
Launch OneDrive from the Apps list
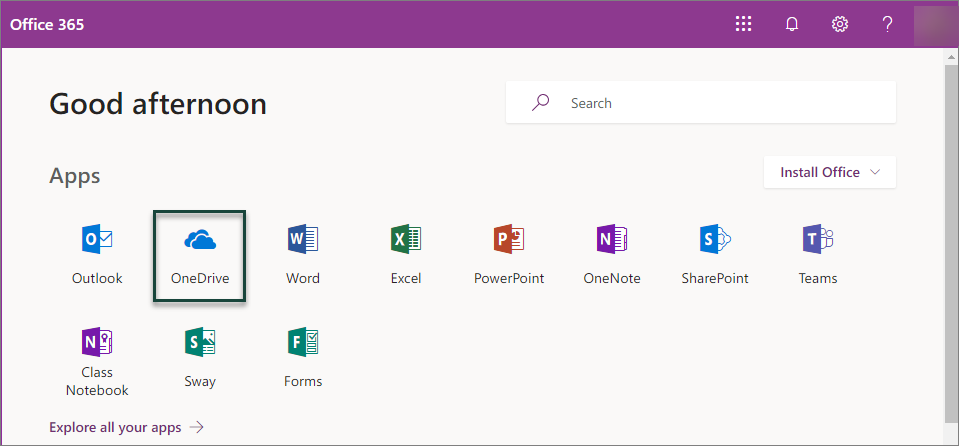(200, 255)
